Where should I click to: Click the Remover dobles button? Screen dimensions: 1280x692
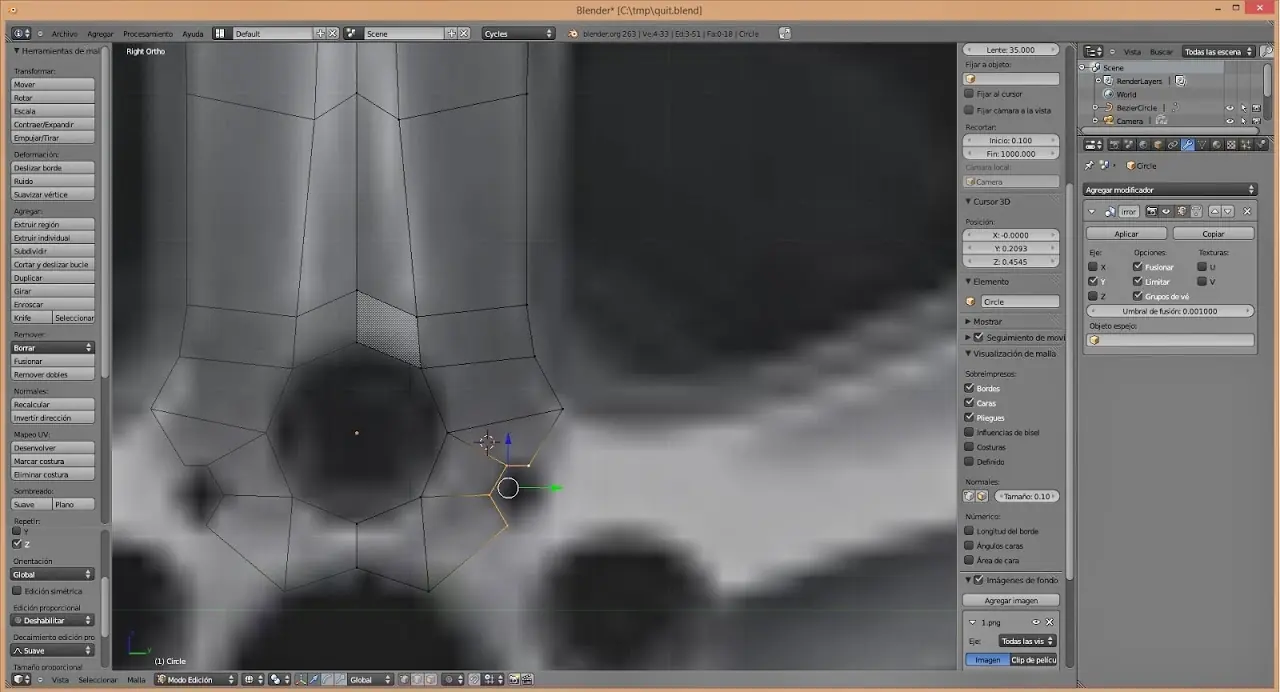[x=53, y=374]
